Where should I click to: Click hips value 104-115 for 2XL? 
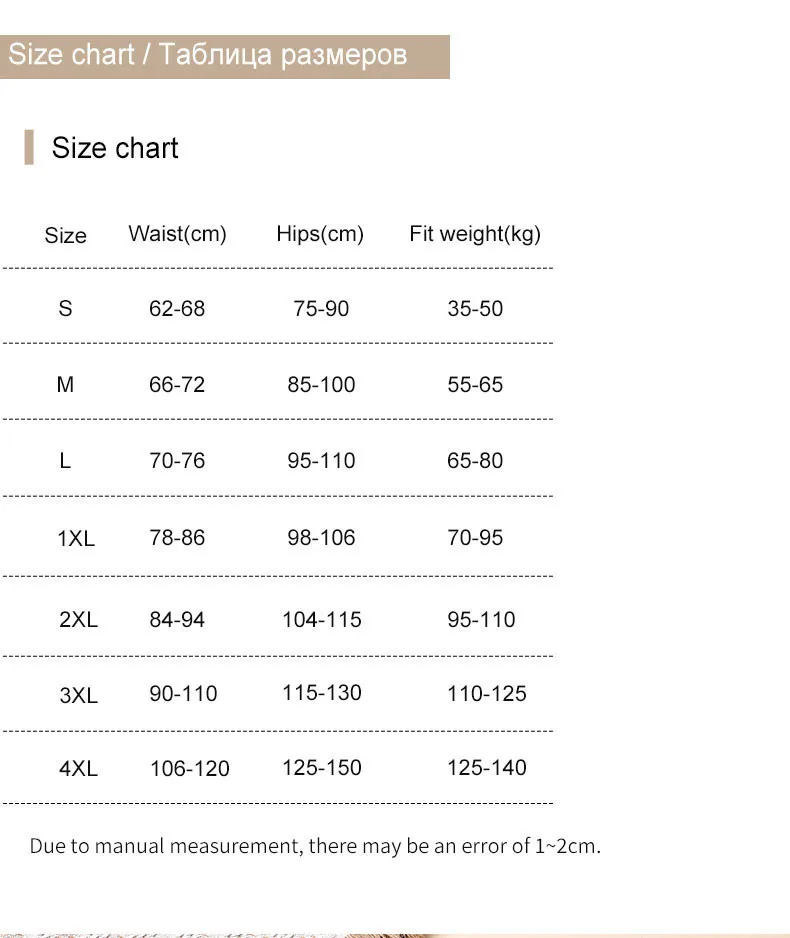(x=321, y=619)
